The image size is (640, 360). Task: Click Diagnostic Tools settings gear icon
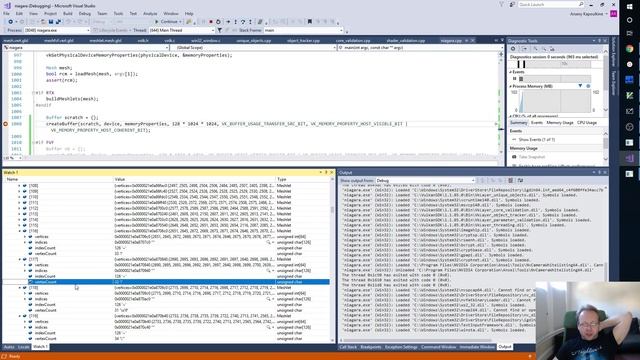[x=513, y=49]
